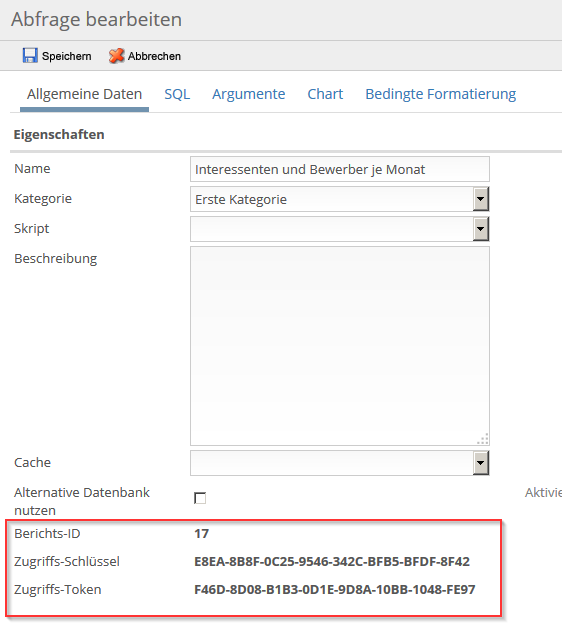This screenshot has height=638, width=562.
Task: Click the orange X cancel icon
Action: 116,56
